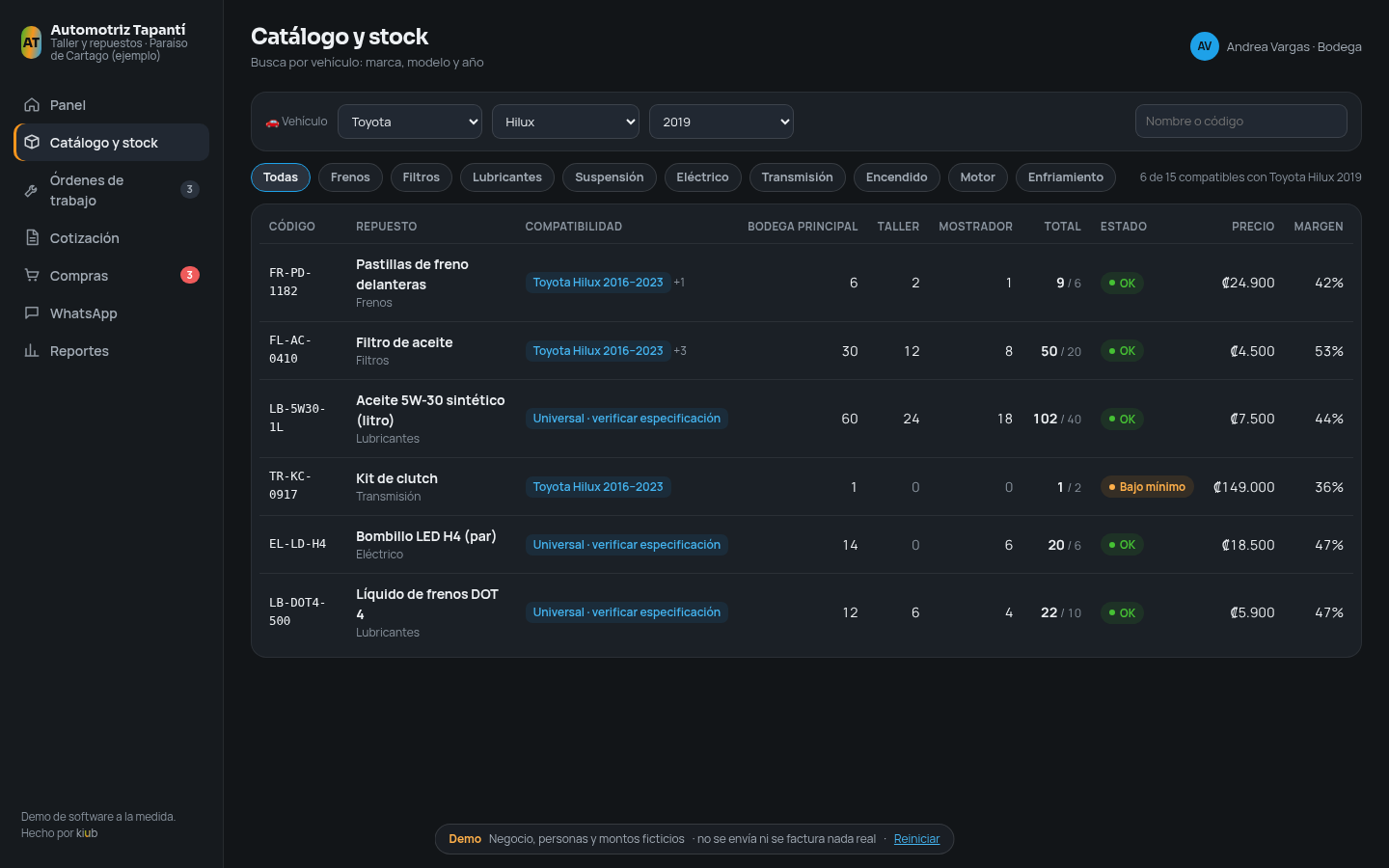Click the Bajo mínimo status badge
Viewport: 1389px width, 868px height.
(1147, 487)
